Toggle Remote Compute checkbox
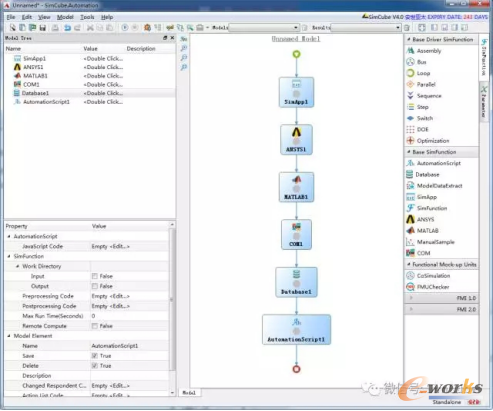 95,326
